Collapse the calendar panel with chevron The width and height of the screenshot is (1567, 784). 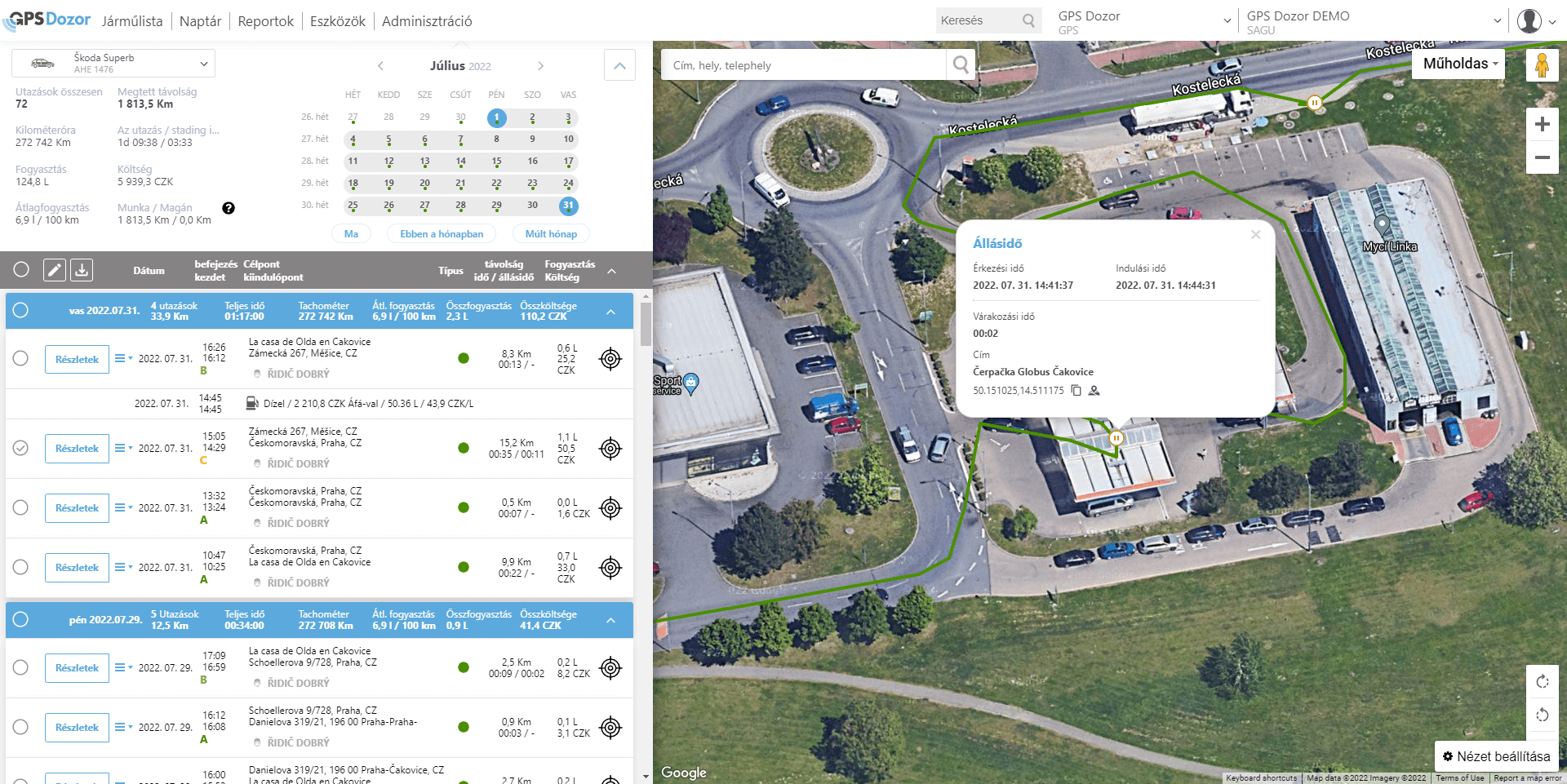[619, 65]
